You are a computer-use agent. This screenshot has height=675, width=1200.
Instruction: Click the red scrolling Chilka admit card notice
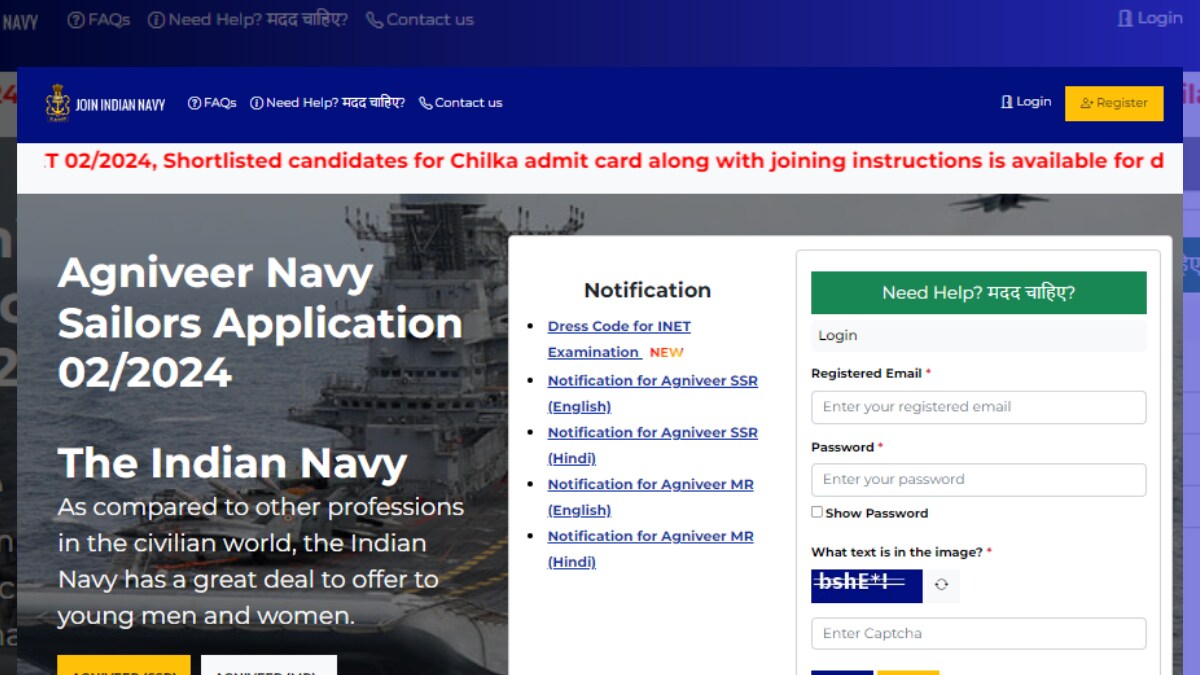click(604, 161)
